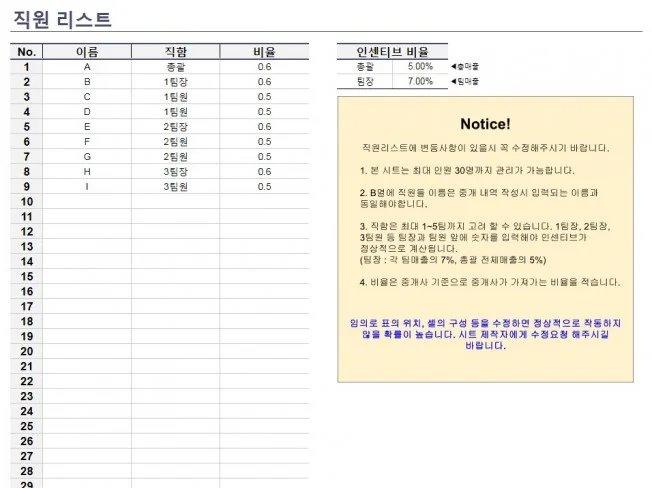
Task: Click the 직원 리스트 sheet title
Action: (62, 20)
